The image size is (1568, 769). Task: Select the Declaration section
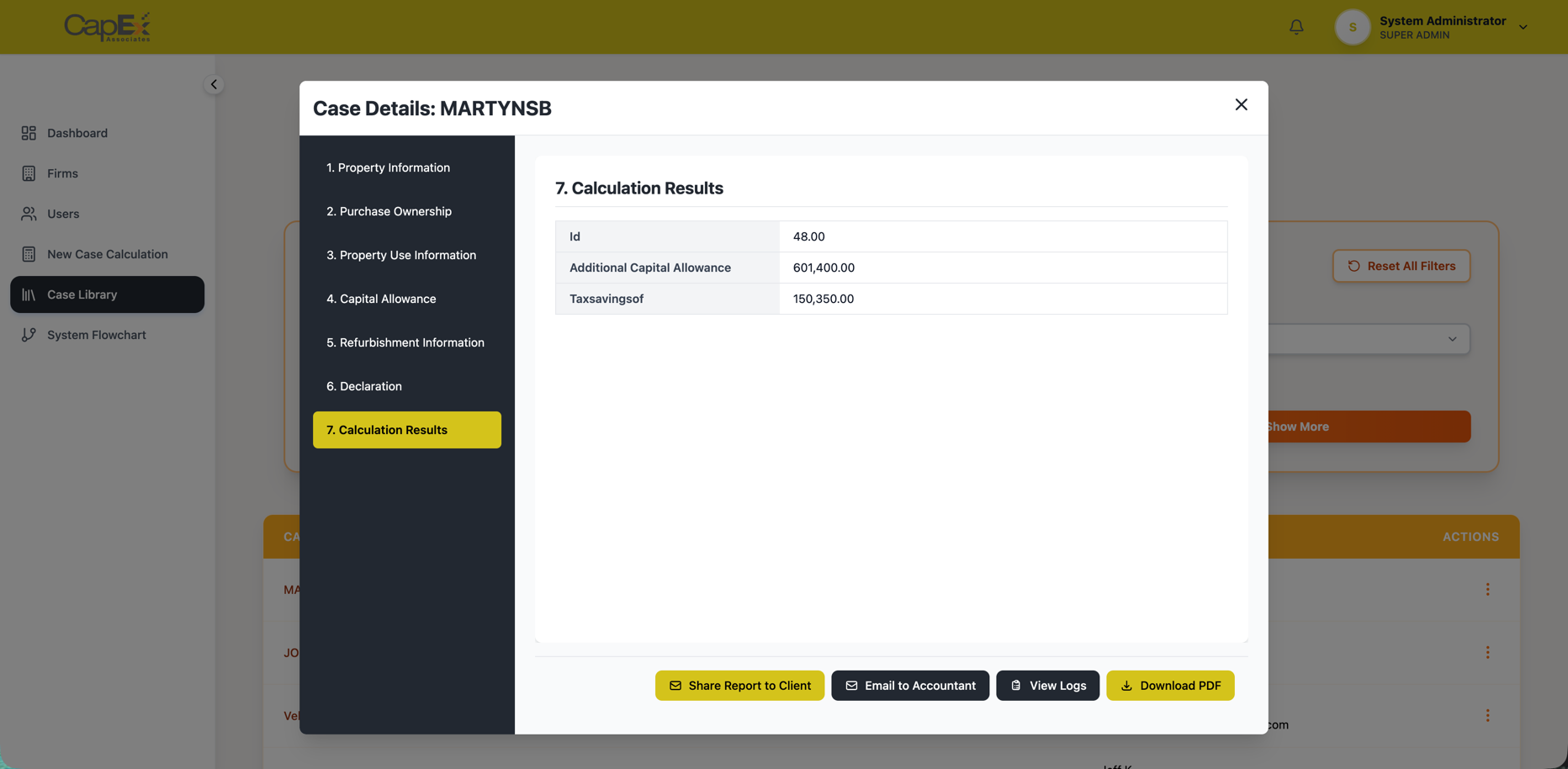(364, 386)
